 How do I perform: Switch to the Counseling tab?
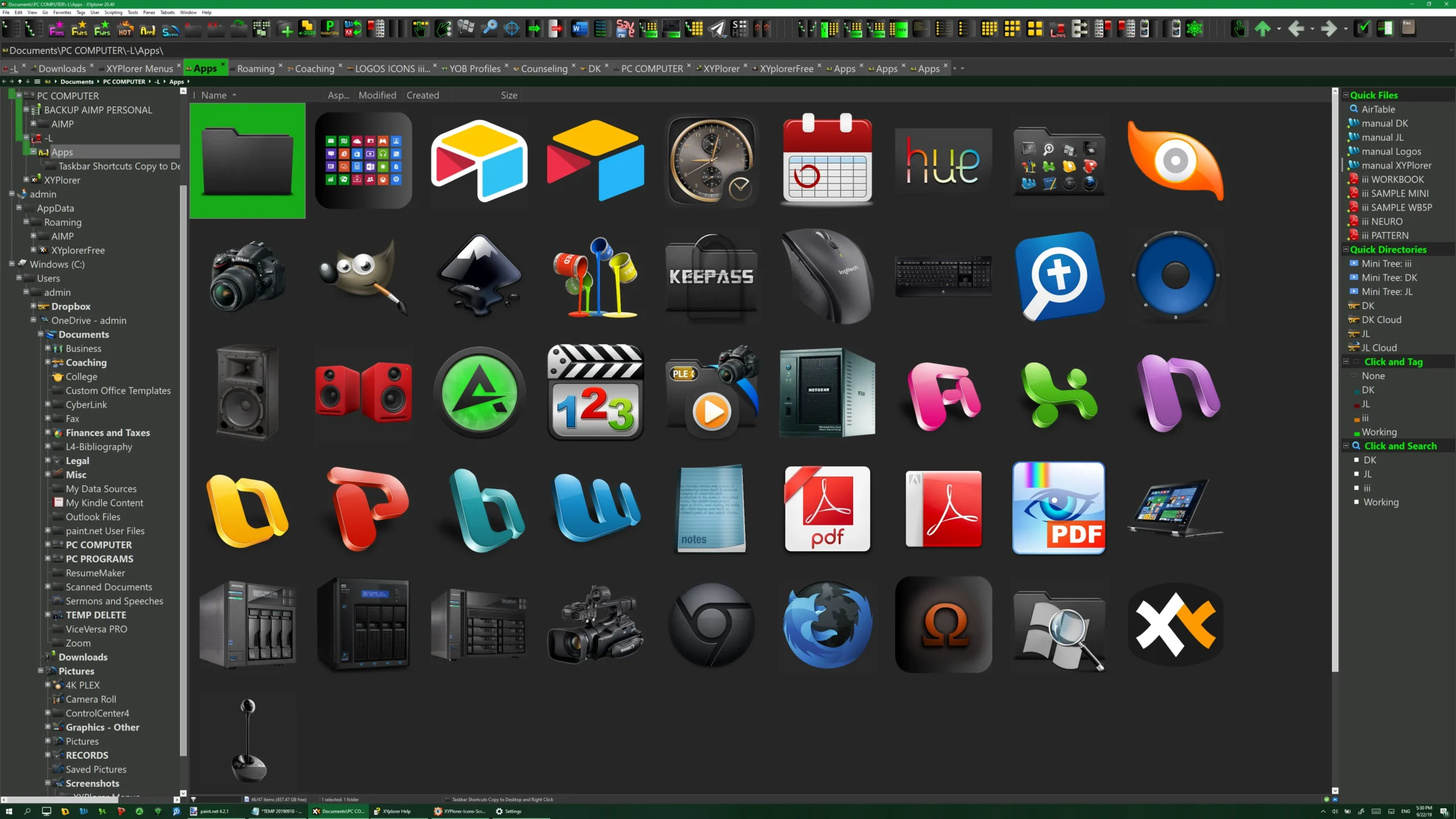tap(544, 68)
